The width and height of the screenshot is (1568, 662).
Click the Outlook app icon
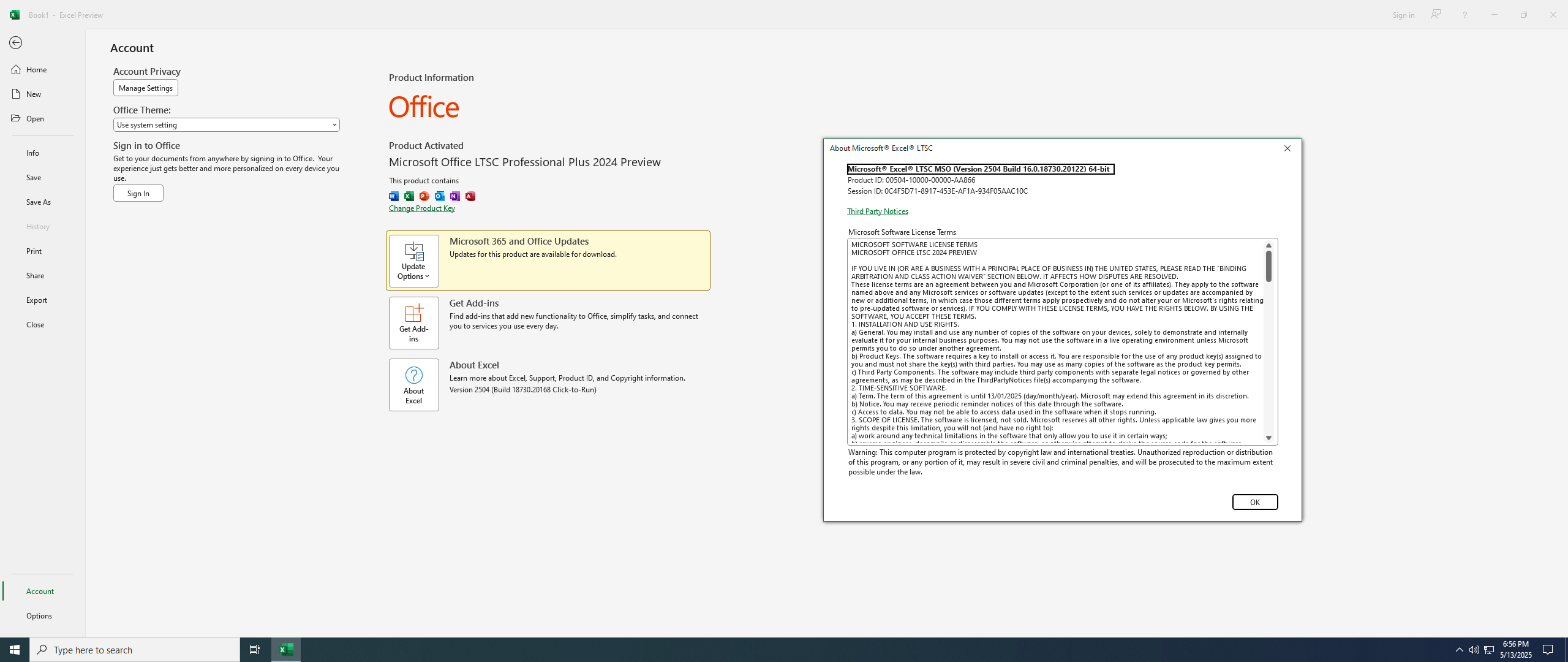440,196
